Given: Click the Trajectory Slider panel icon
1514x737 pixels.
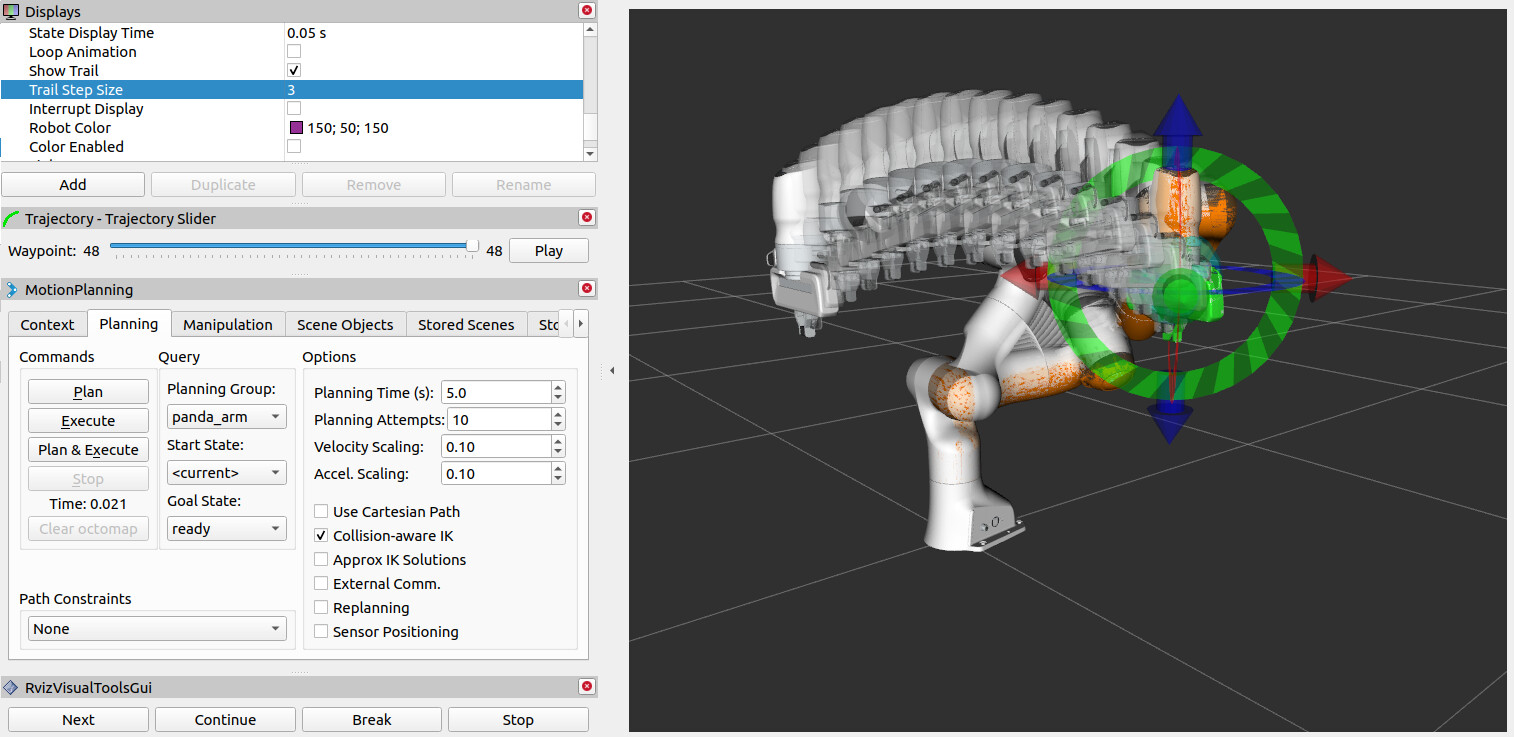Looking at the screenshot, I should point(12,218).
